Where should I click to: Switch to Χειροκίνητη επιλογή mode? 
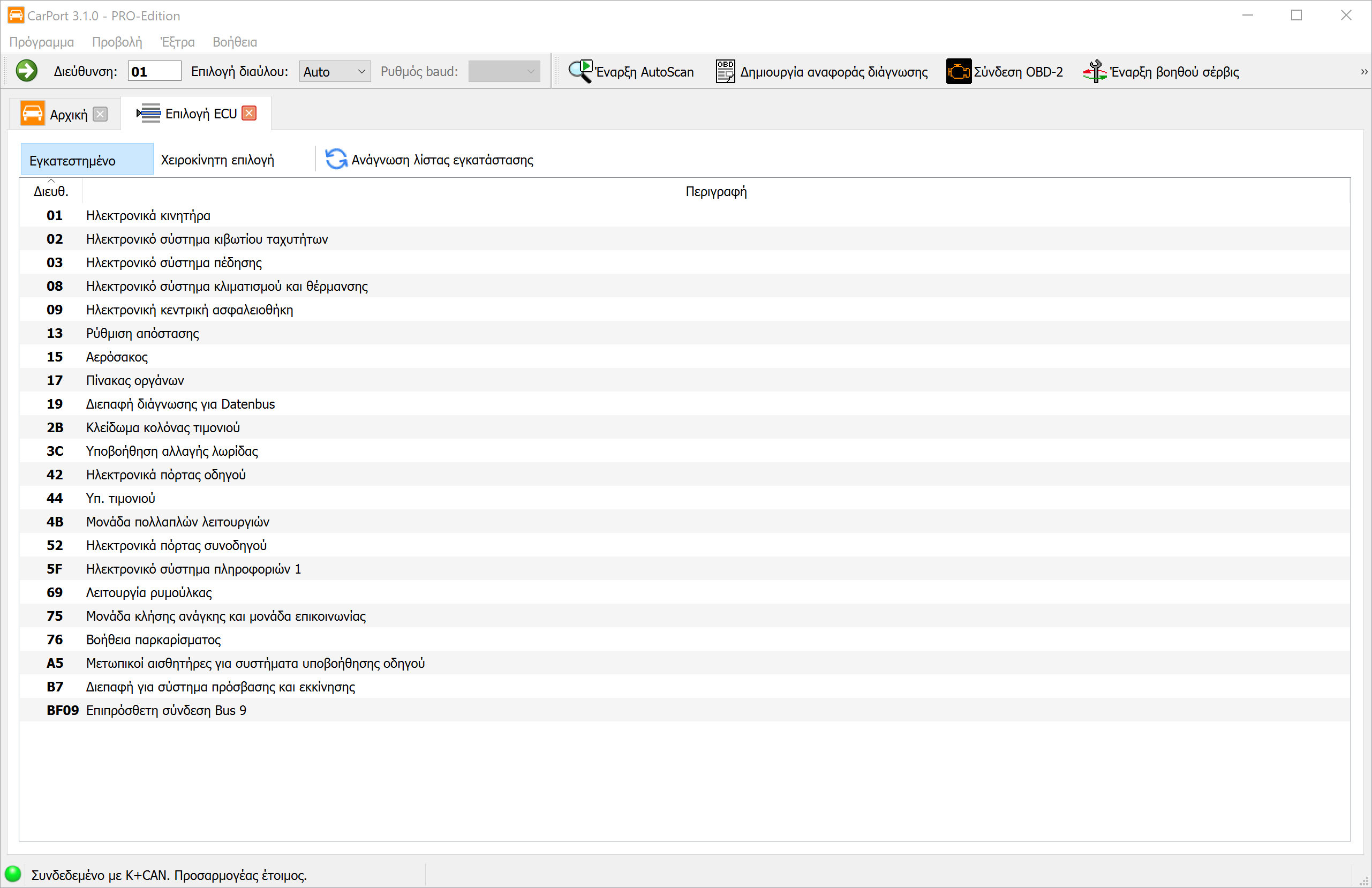(x=217, y=160)
